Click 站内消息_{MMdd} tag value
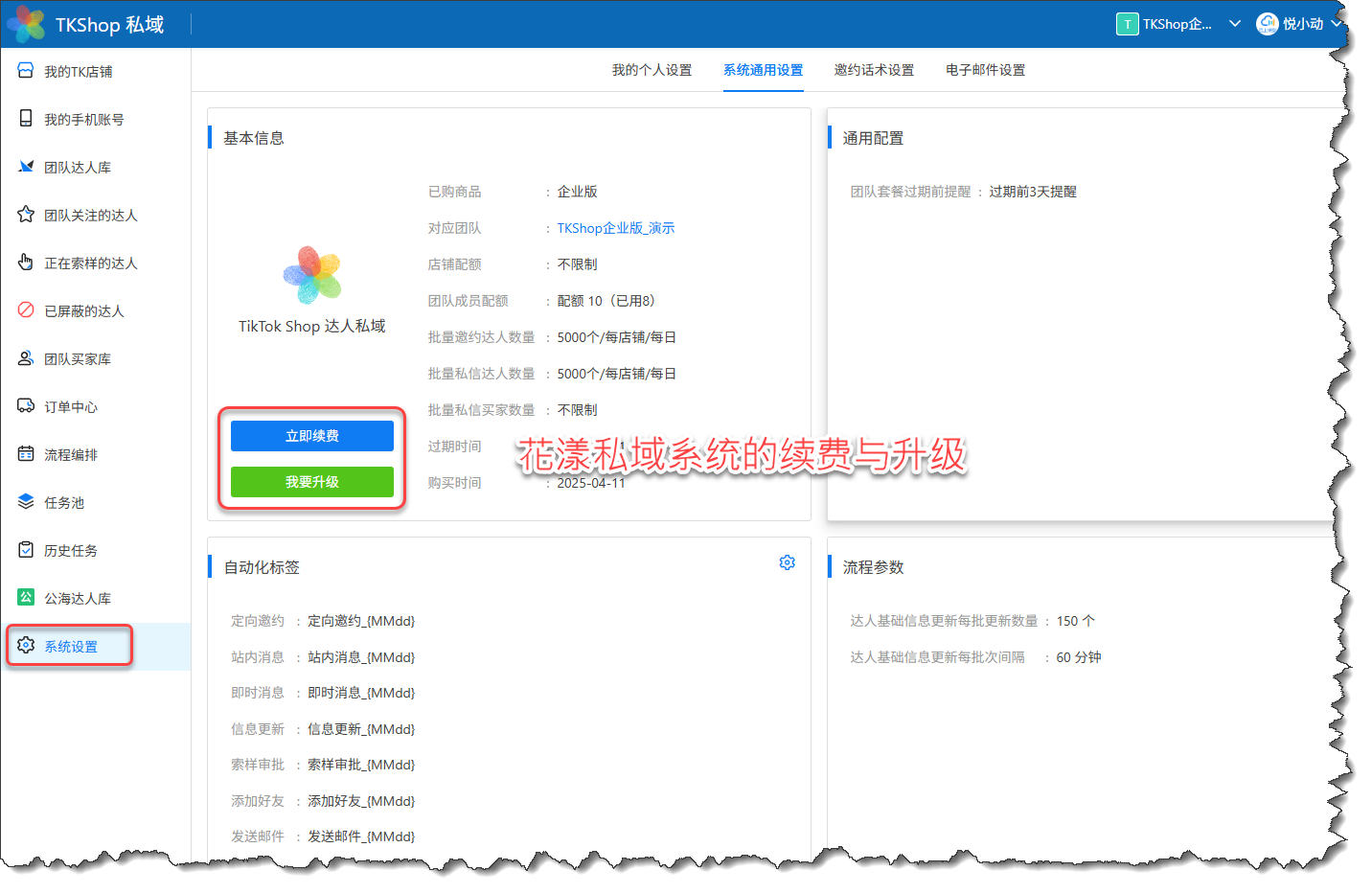The height and width of the screenshot is (893, 1372). (x=361, y=657)
